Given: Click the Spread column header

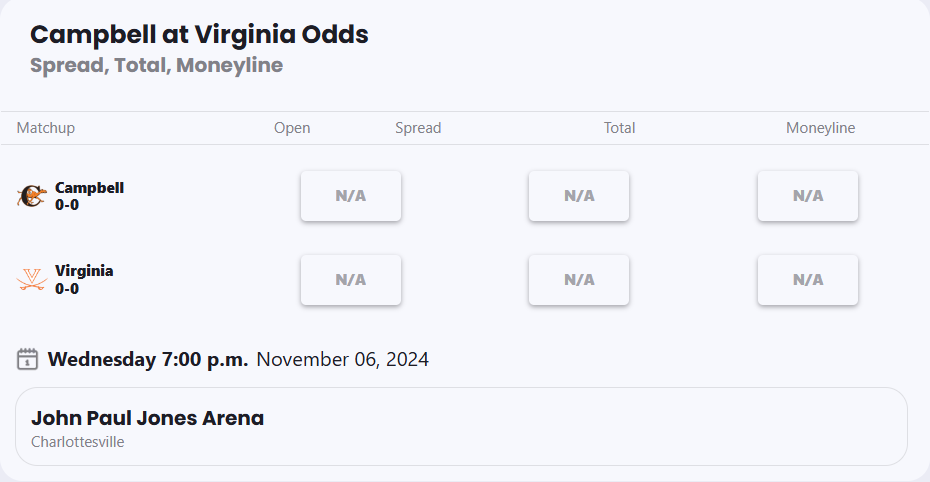Looking at the screenshot, I should 418,128.
